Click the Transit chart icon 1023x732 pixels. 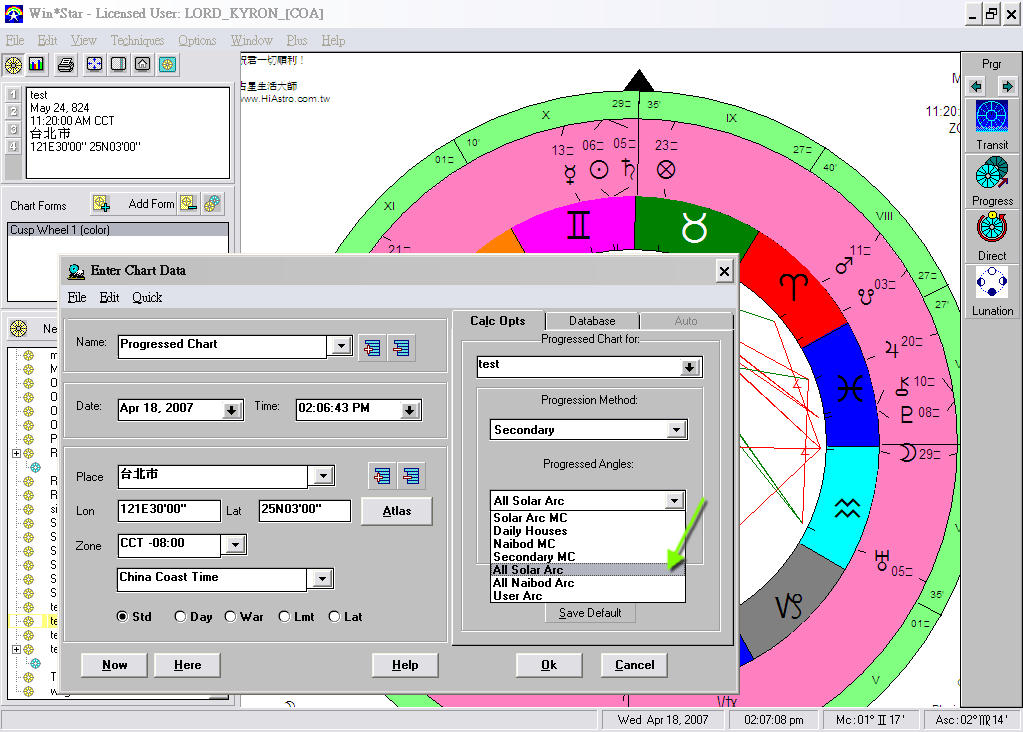pyautogui.click(x=992, y=118)
